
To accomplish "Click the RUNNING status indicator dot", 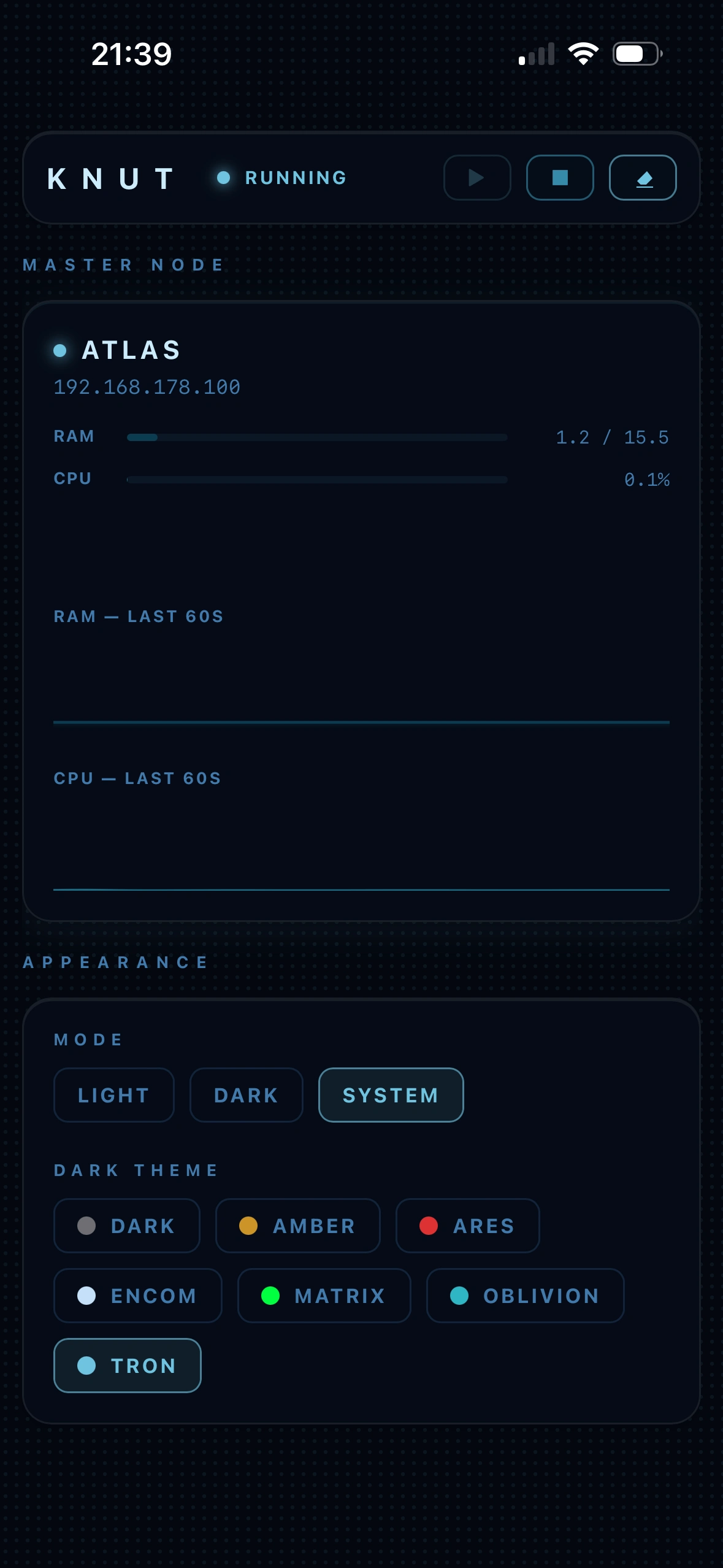I will tap(223, 177).
